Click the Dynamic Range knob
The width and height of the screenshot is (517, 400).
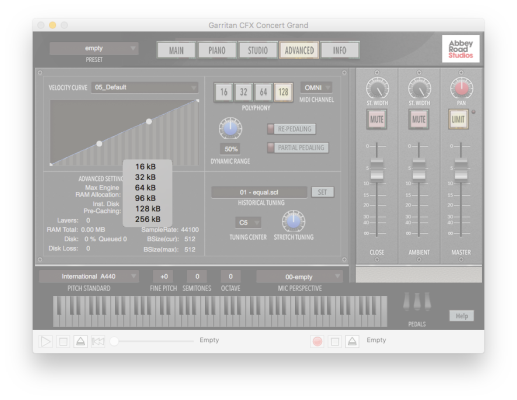(230, 128)
